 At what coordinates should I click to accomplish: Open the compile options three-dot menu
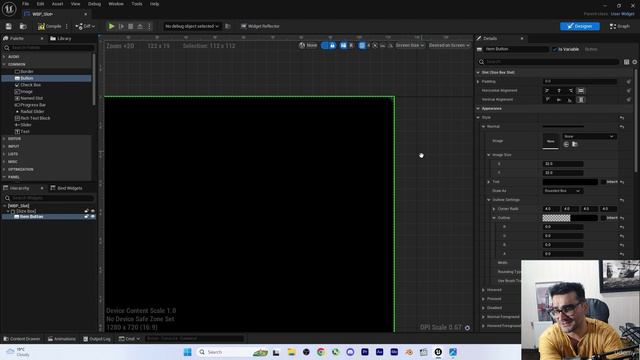point(67,26)
